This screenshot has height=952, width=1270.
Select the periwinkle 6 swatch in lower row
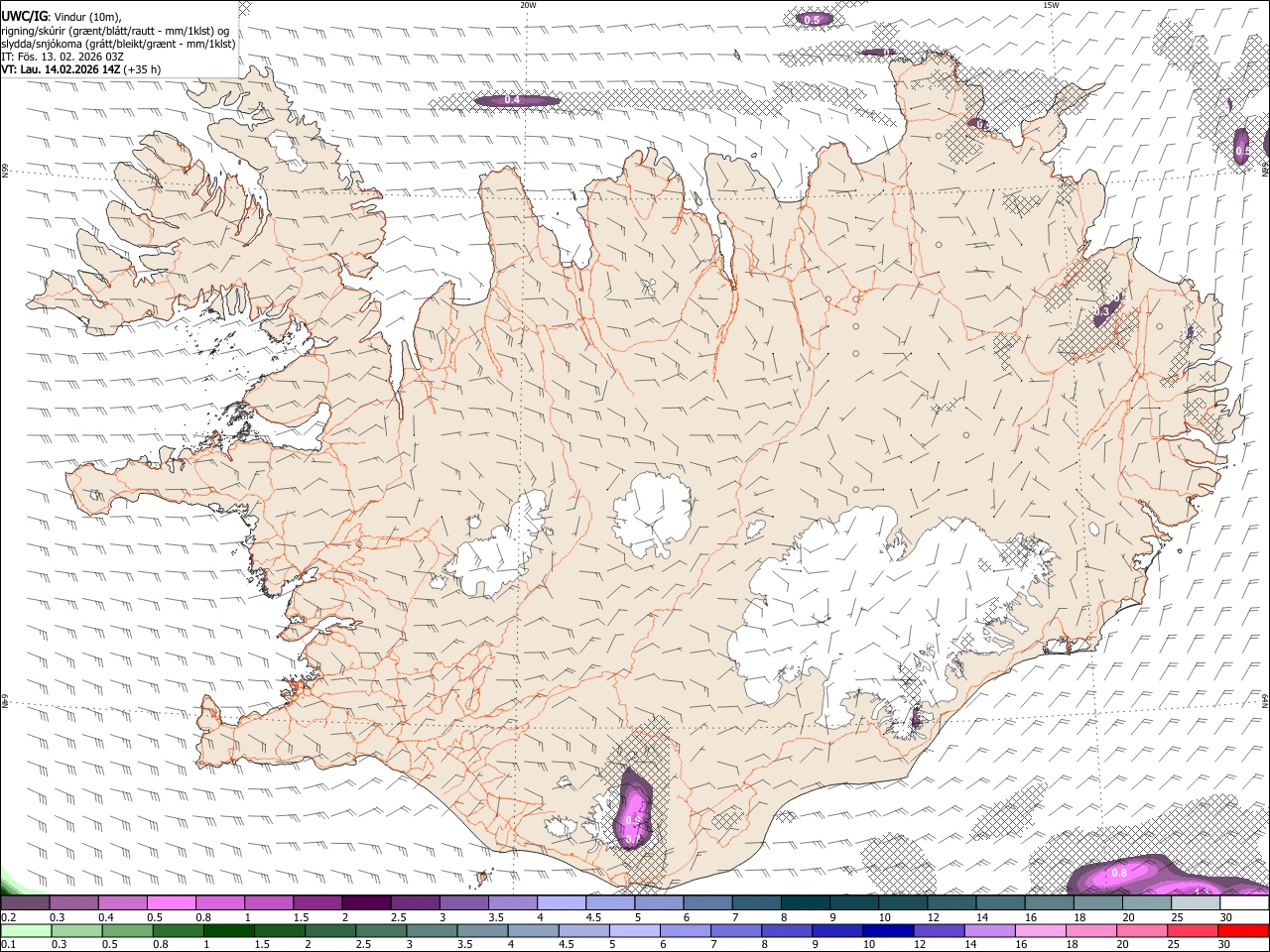[x=685, y=930]
